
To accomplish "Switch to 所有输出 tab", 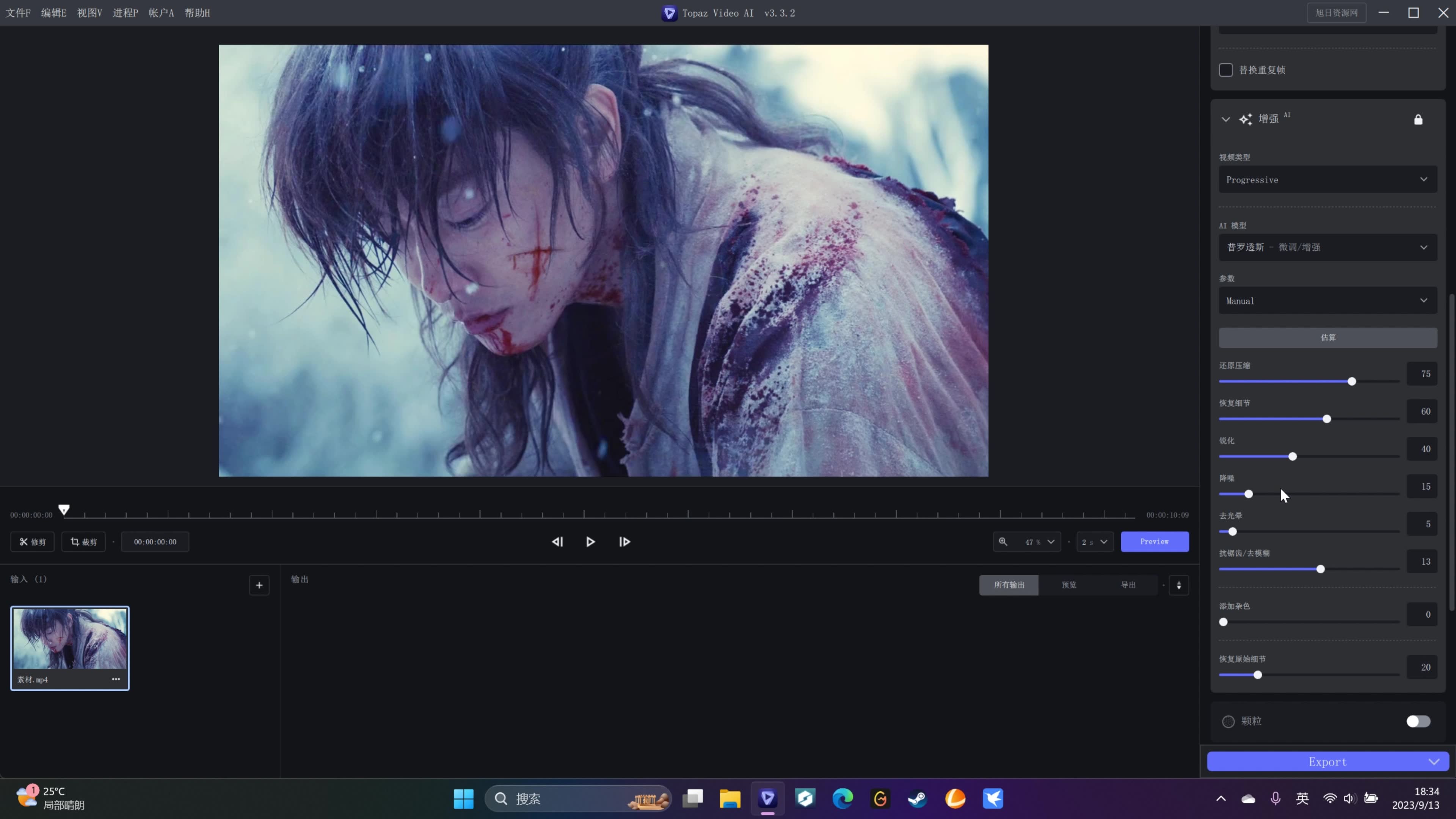I will point(1009,585).
